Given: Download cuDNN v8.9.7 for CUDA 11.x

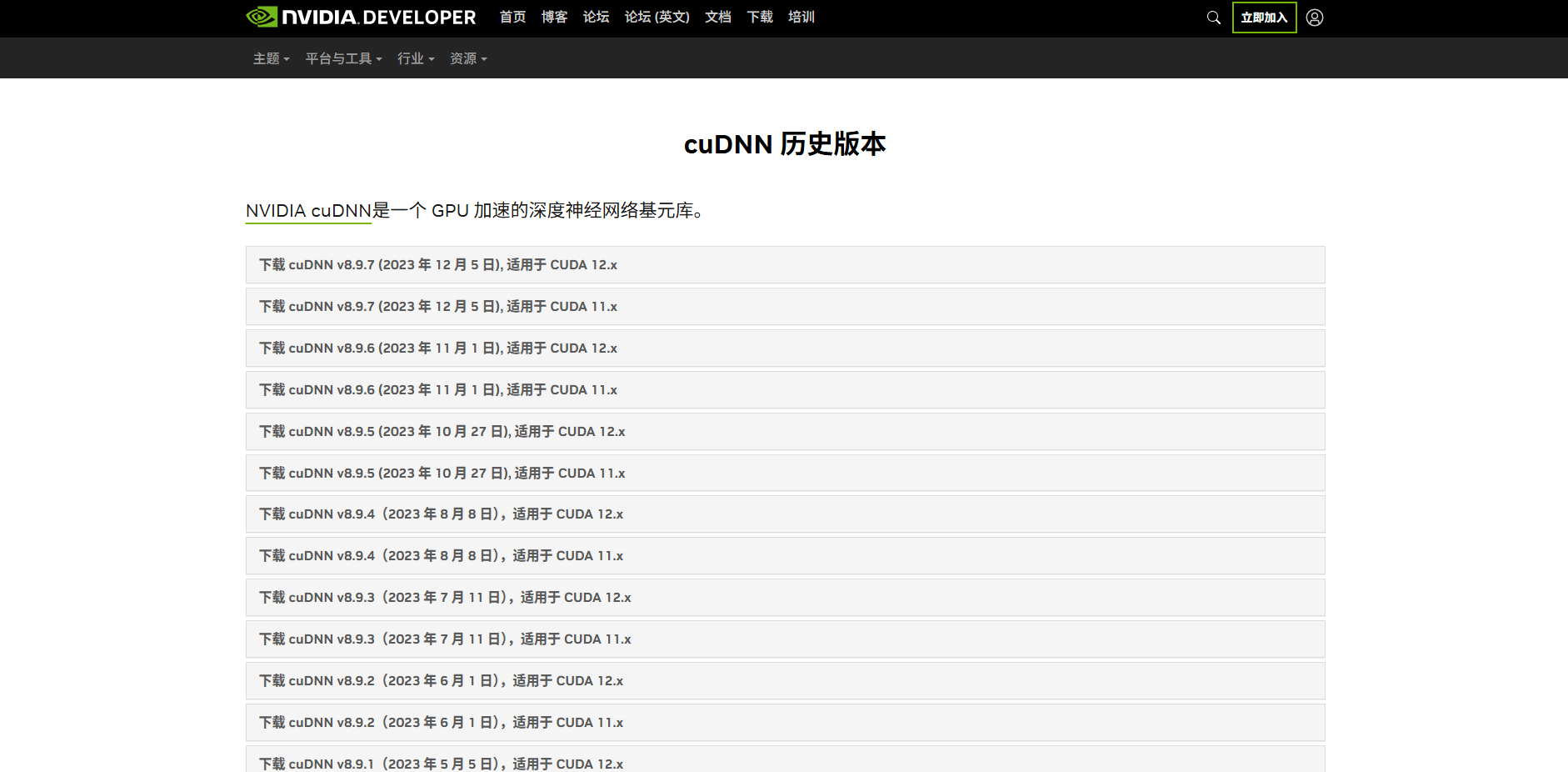Looking at the screenshot, I should pos(437,306).
